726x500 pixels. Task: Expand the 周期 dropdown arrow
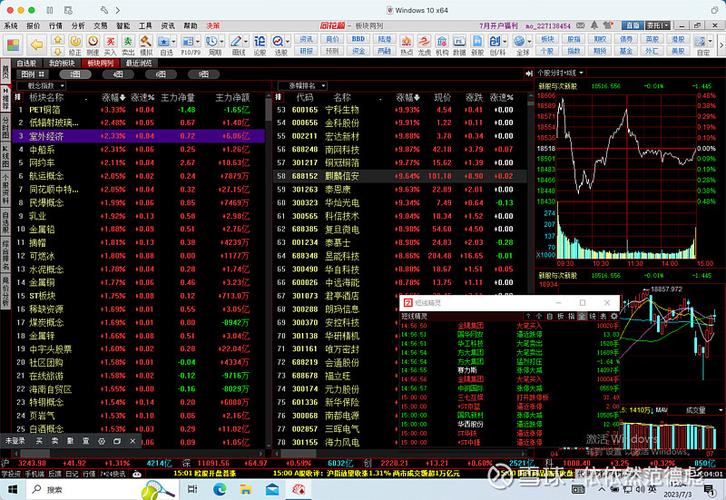click(x=222, y=41)
